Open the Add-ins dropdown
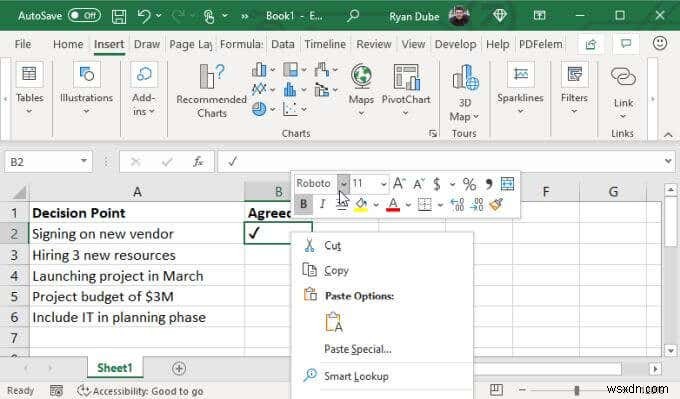Image resolution: width=680 pixels, height=399 pixels. click(144, 90)
